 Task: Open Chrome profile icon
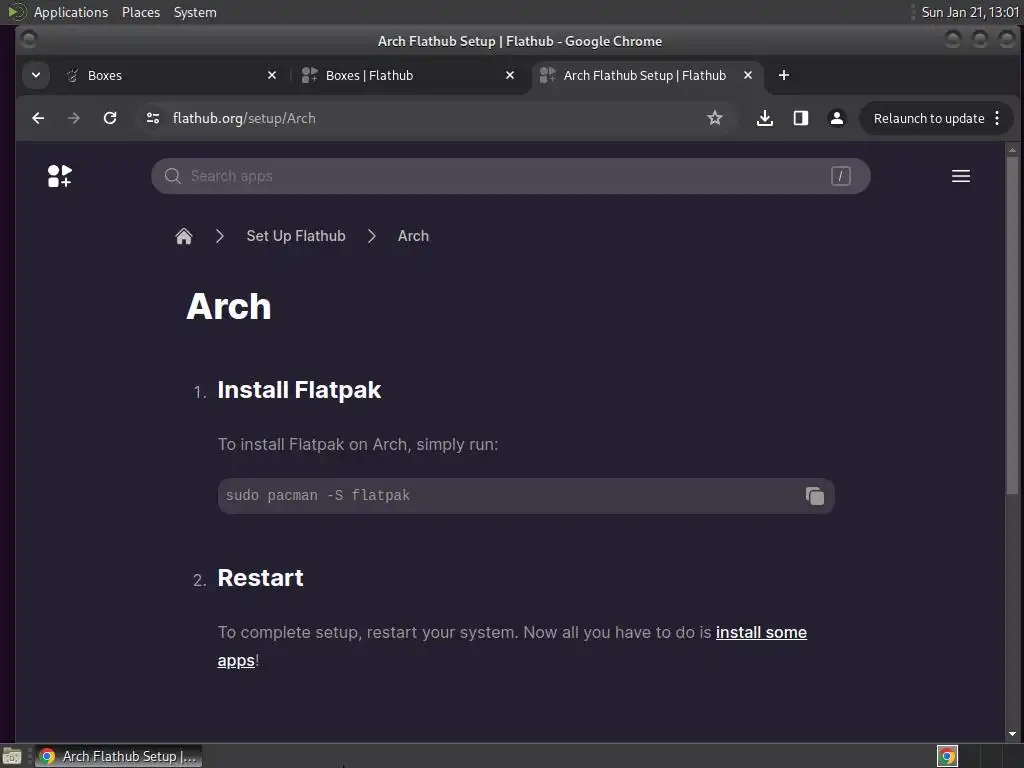click(x=837, y=118)
